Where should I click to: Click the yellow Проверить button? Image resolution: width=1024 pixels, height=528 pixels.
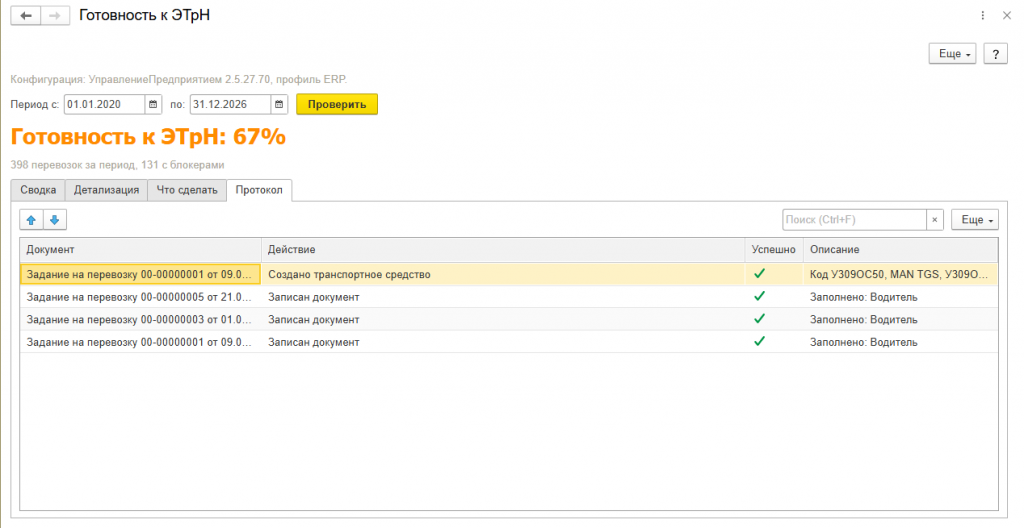[337, 105]
